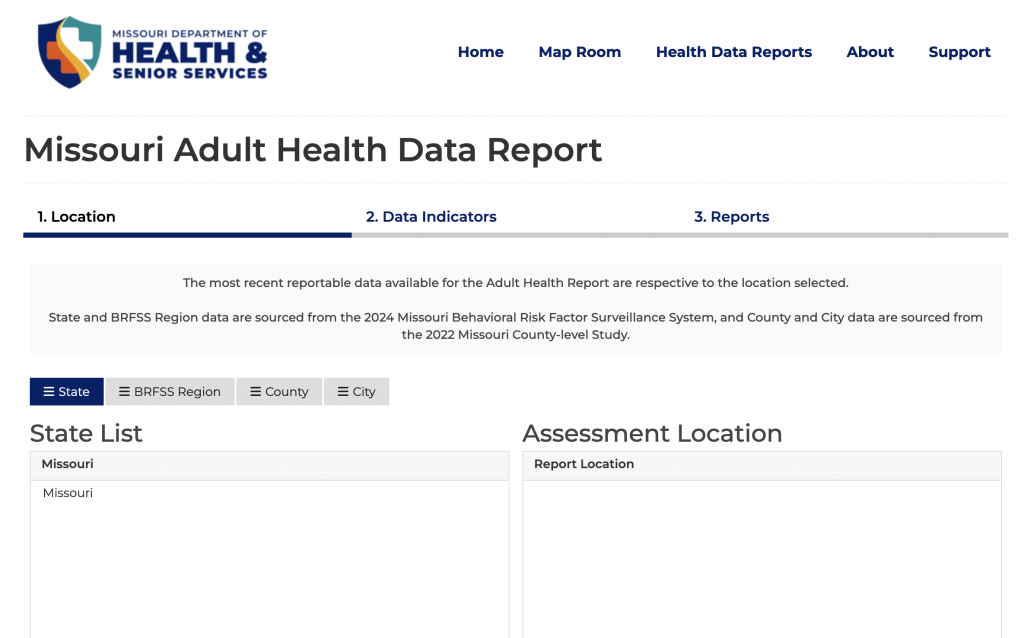Screen dimensions: 1024x638
Task: Open the Home navigation link
Action: [480, 52]
